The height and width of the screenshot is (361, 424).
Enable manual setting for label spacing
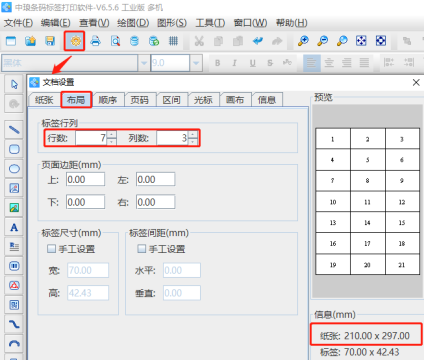click(142, 248)
